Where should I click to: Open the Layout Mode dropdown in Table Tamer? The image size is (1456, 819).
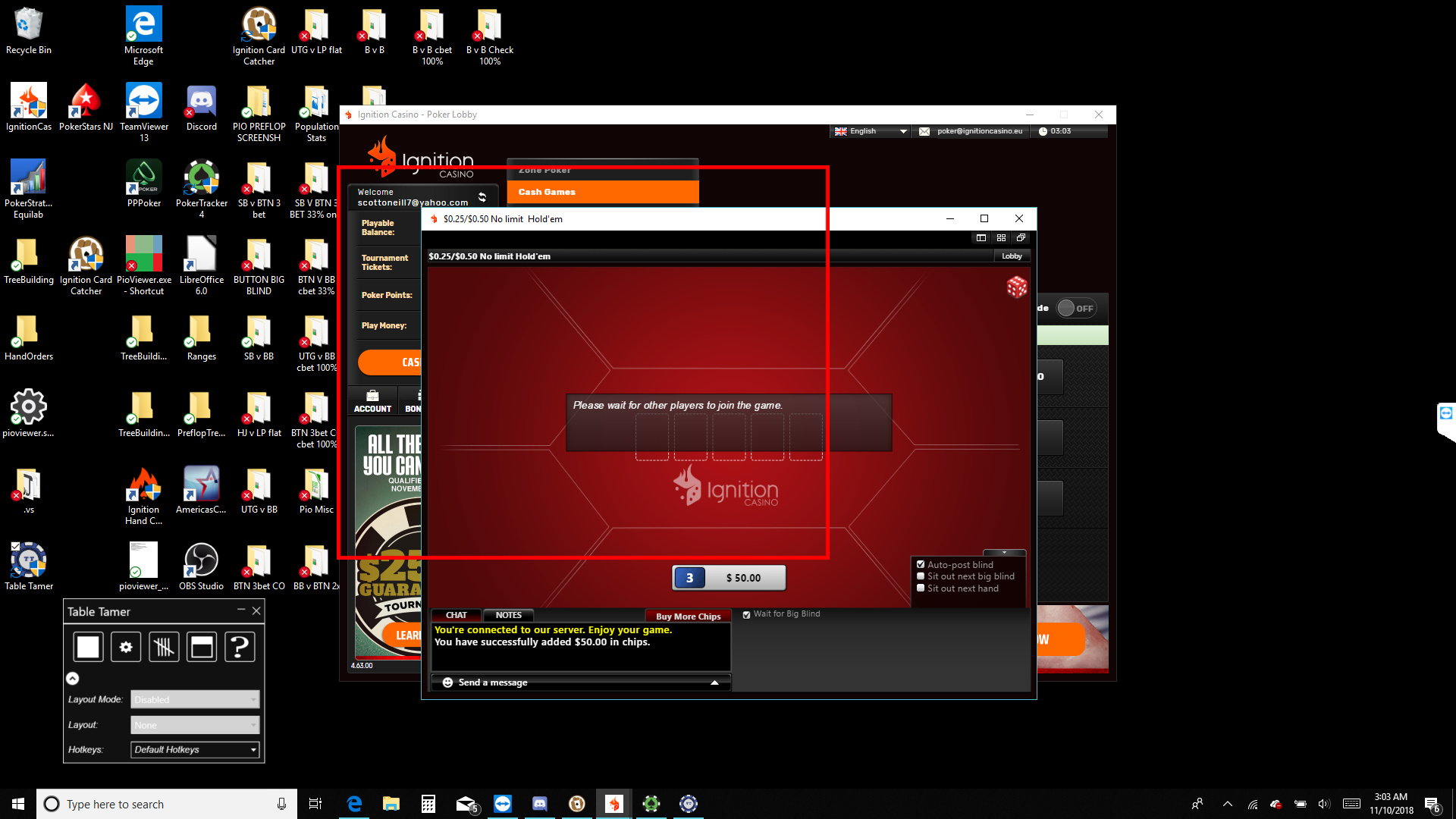195,699
